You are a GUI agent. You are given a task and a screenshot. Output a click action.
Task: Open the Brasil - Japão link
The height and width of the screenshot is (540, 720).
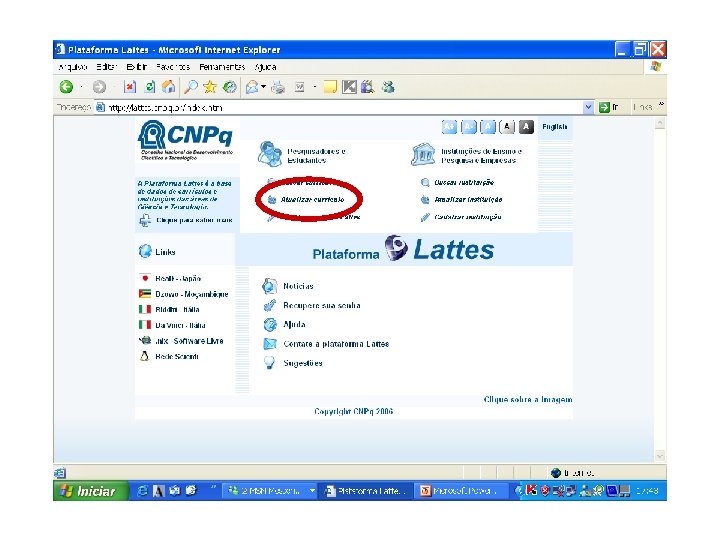point(178,278)
